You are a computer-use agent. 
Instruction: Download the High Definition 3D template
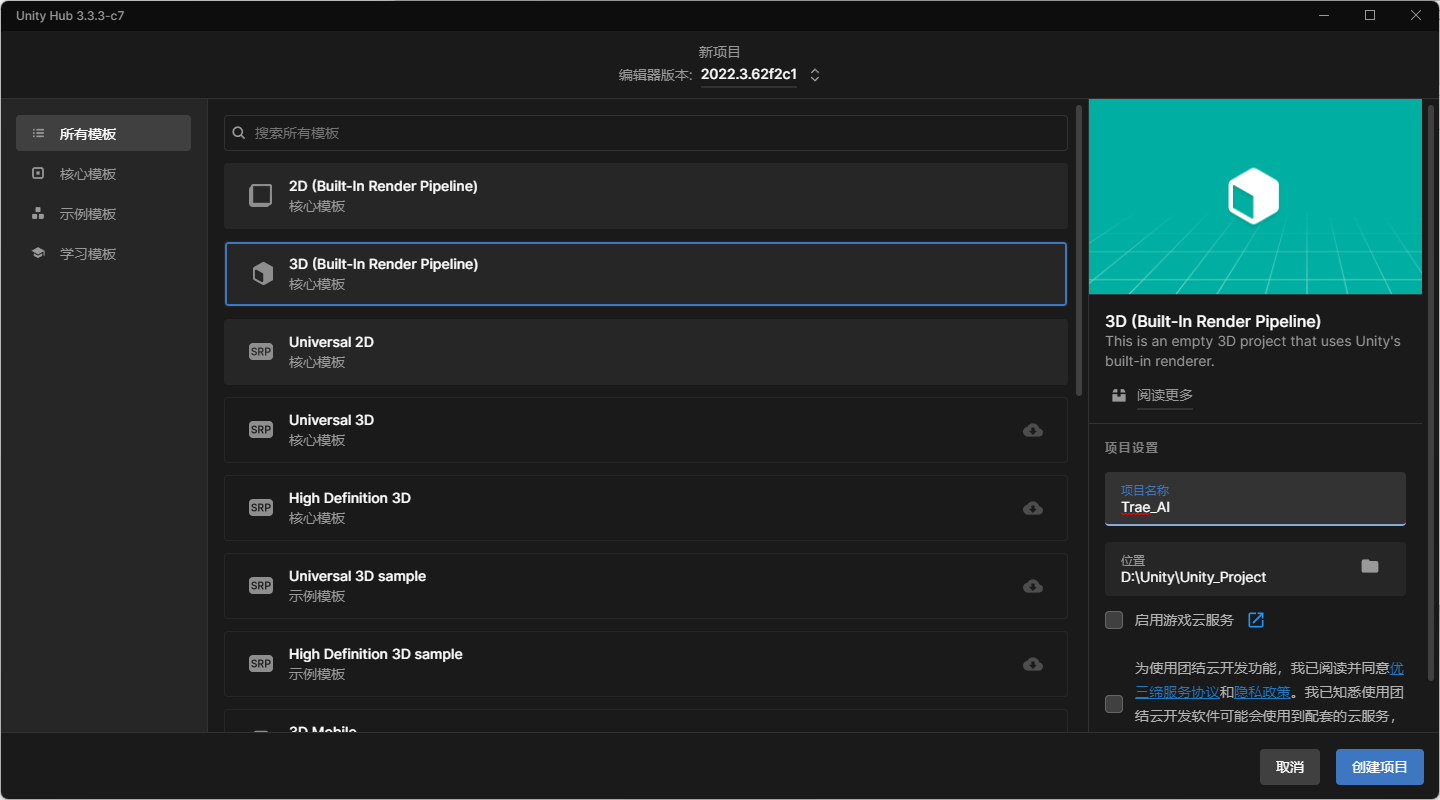[1033, 508]
